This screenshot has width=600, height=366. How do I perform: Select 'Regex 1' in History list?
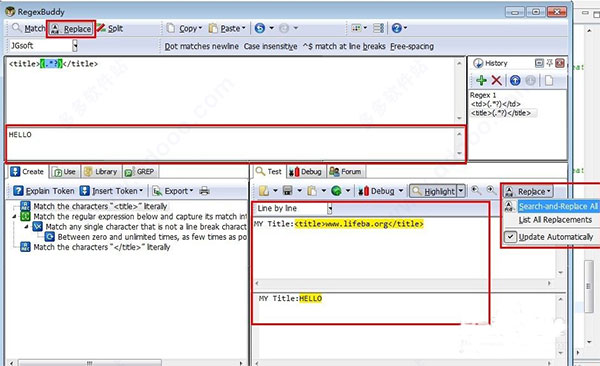point(483,95)
